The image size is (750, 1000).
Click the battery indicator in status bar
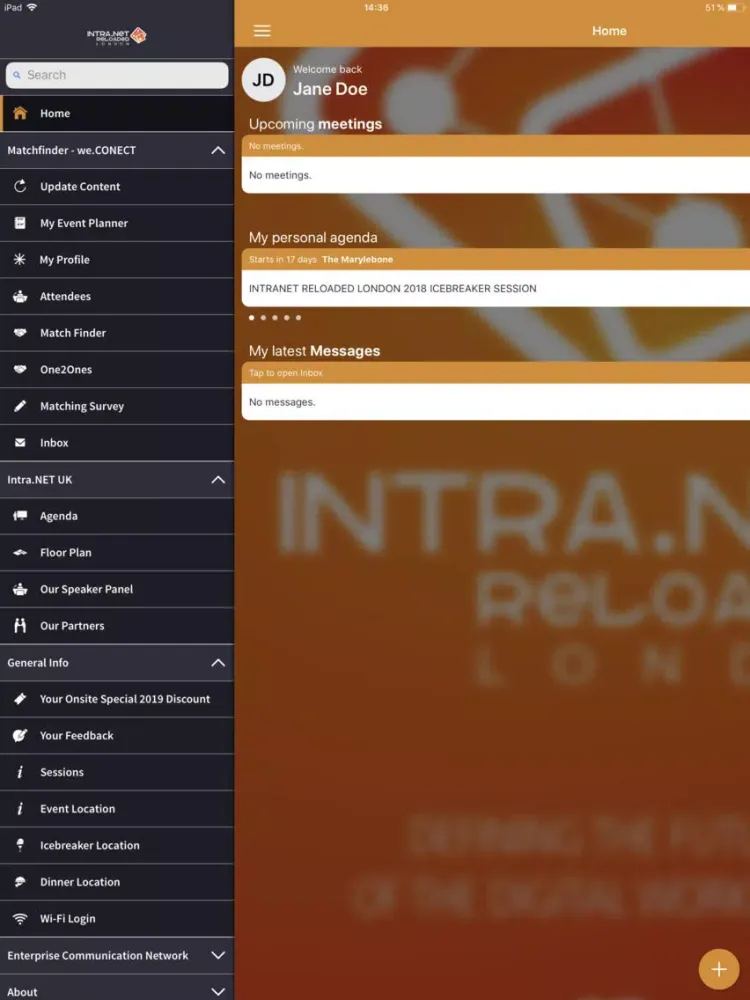[736, 8]
